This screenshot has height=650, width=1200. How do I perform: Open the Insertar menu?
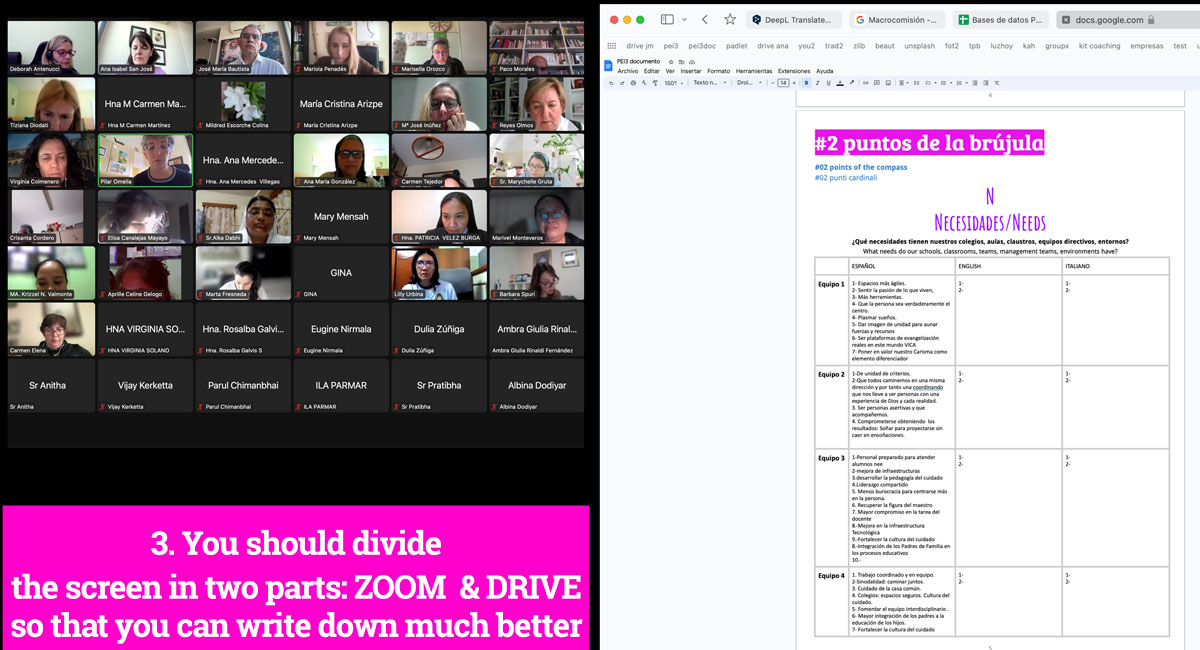pos(691,71)
